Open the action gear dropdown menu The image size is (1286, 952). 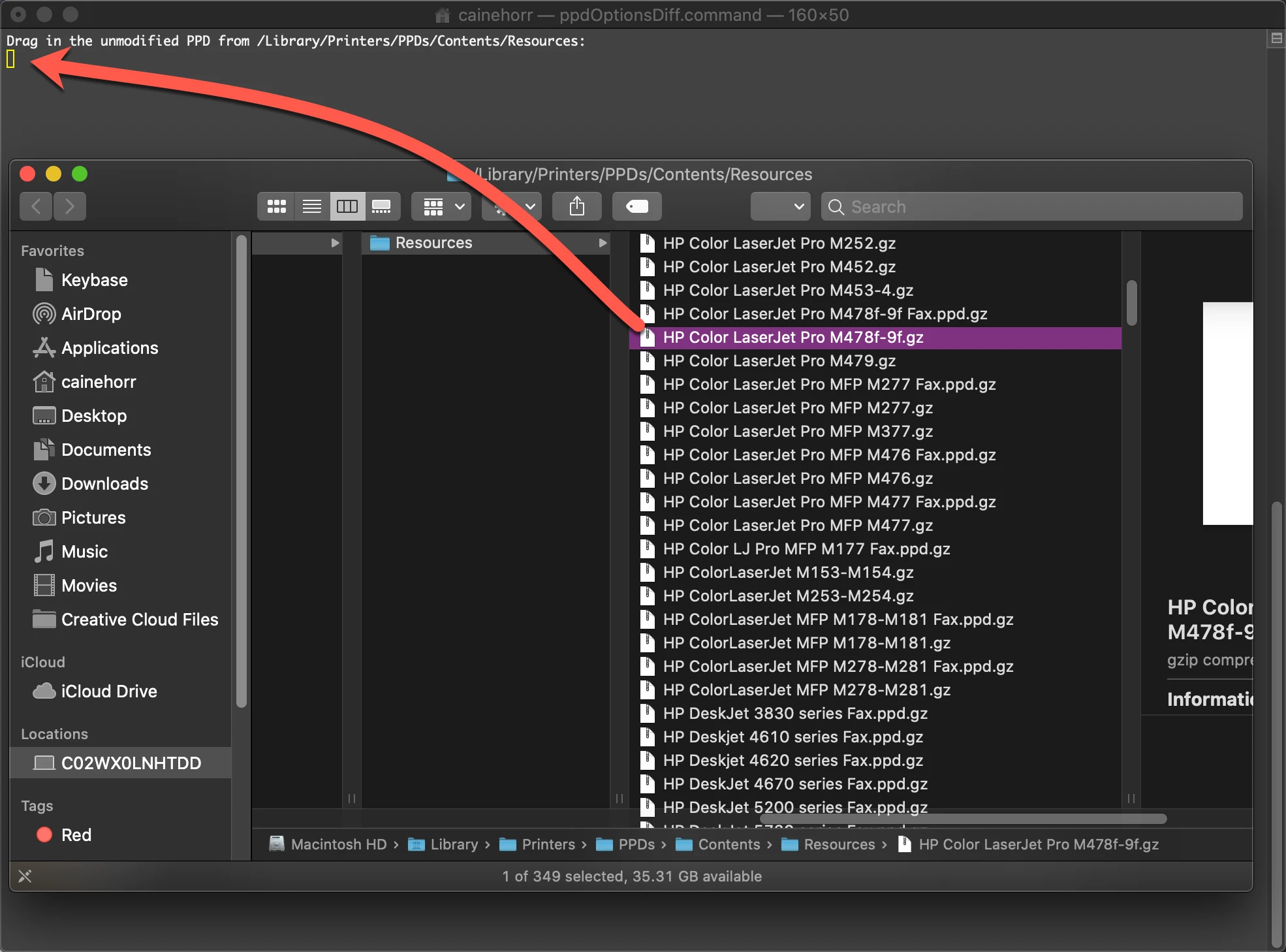[512, 206]
